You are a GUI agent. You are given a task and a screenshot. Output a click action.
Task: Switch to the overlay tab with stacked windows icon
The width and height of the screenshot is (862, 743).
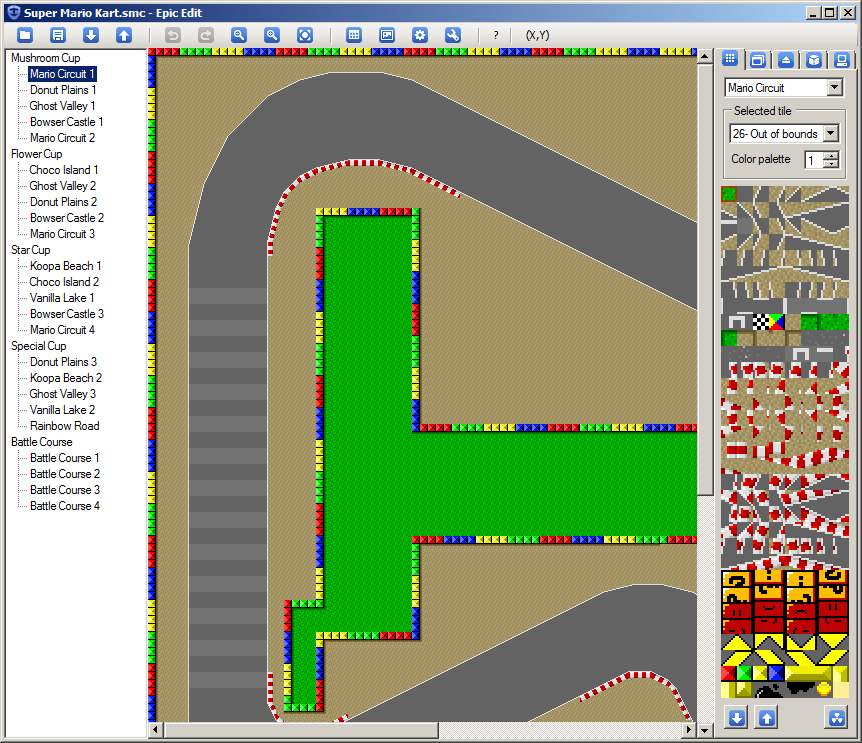coord(758,60)
